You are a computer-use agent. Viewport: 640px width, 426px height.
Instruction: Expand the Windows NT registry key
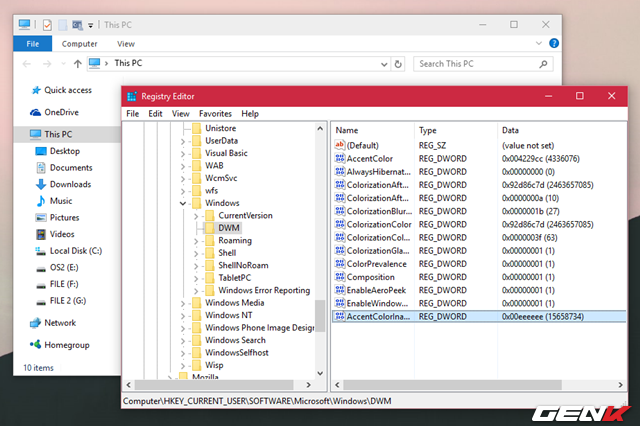(183, 315)
